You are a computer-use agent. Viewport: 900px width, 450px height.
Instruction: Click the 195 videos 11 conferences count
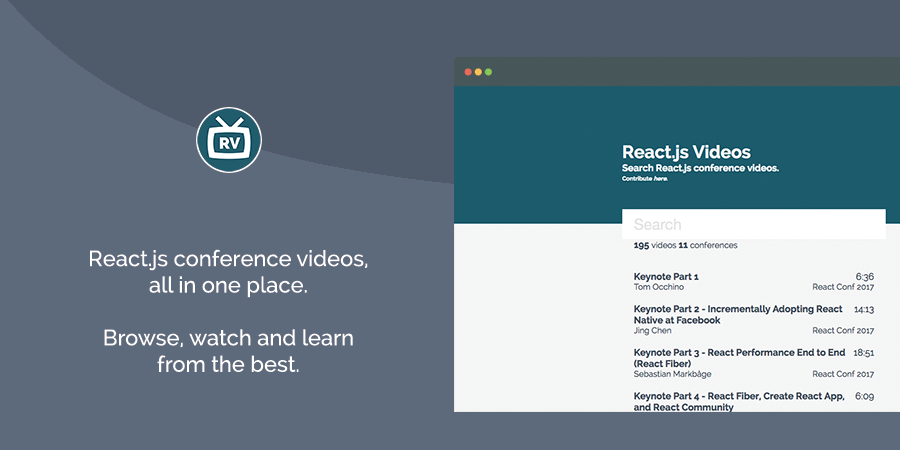click(x=685, y=246)
